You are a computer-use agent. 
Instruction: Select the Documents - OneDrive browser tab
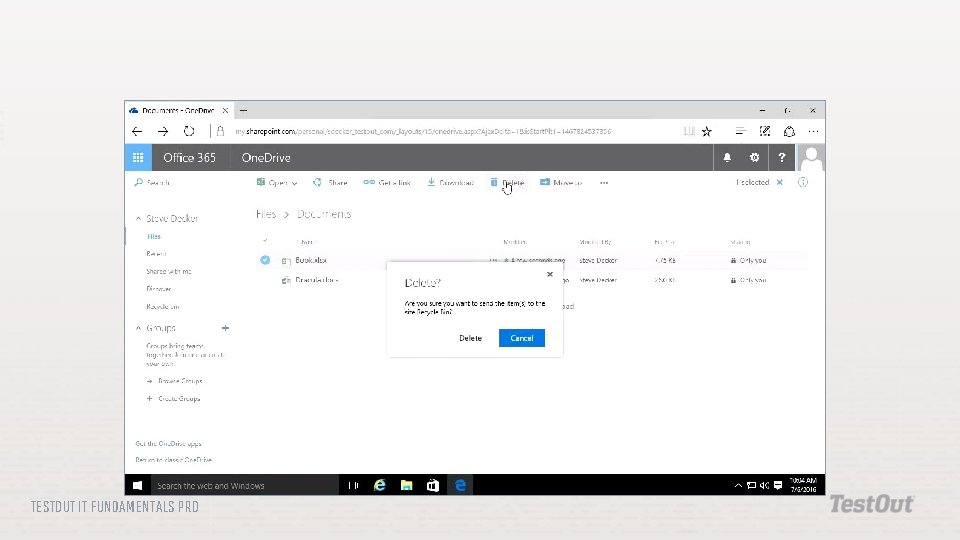pos(178,110)
